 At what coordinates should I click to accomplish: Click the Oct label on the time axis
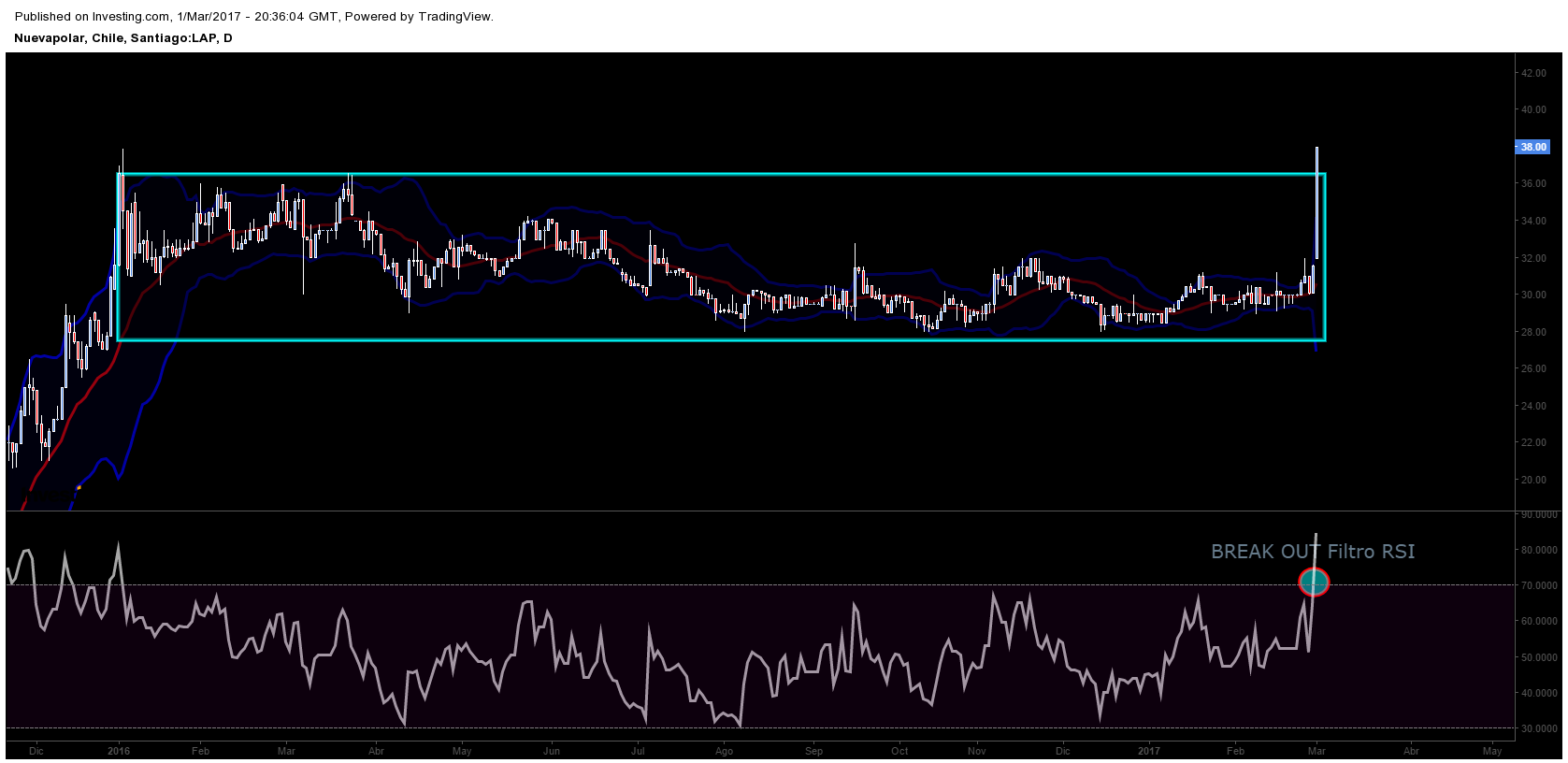click(899, 751)
